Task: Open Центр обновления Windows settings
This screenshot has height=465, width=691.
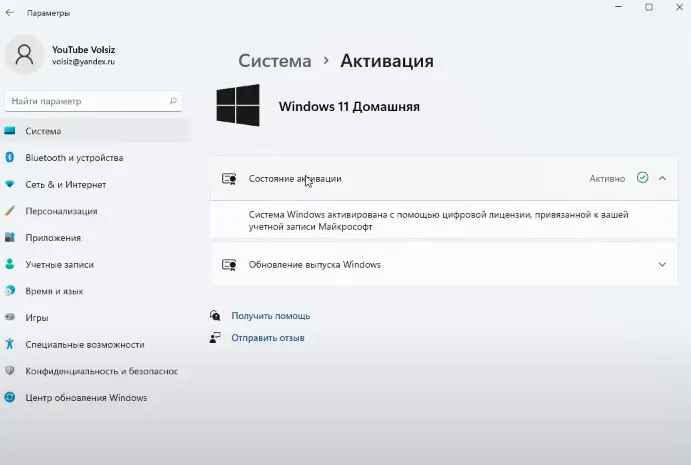Action: click(x=95, y=398)
